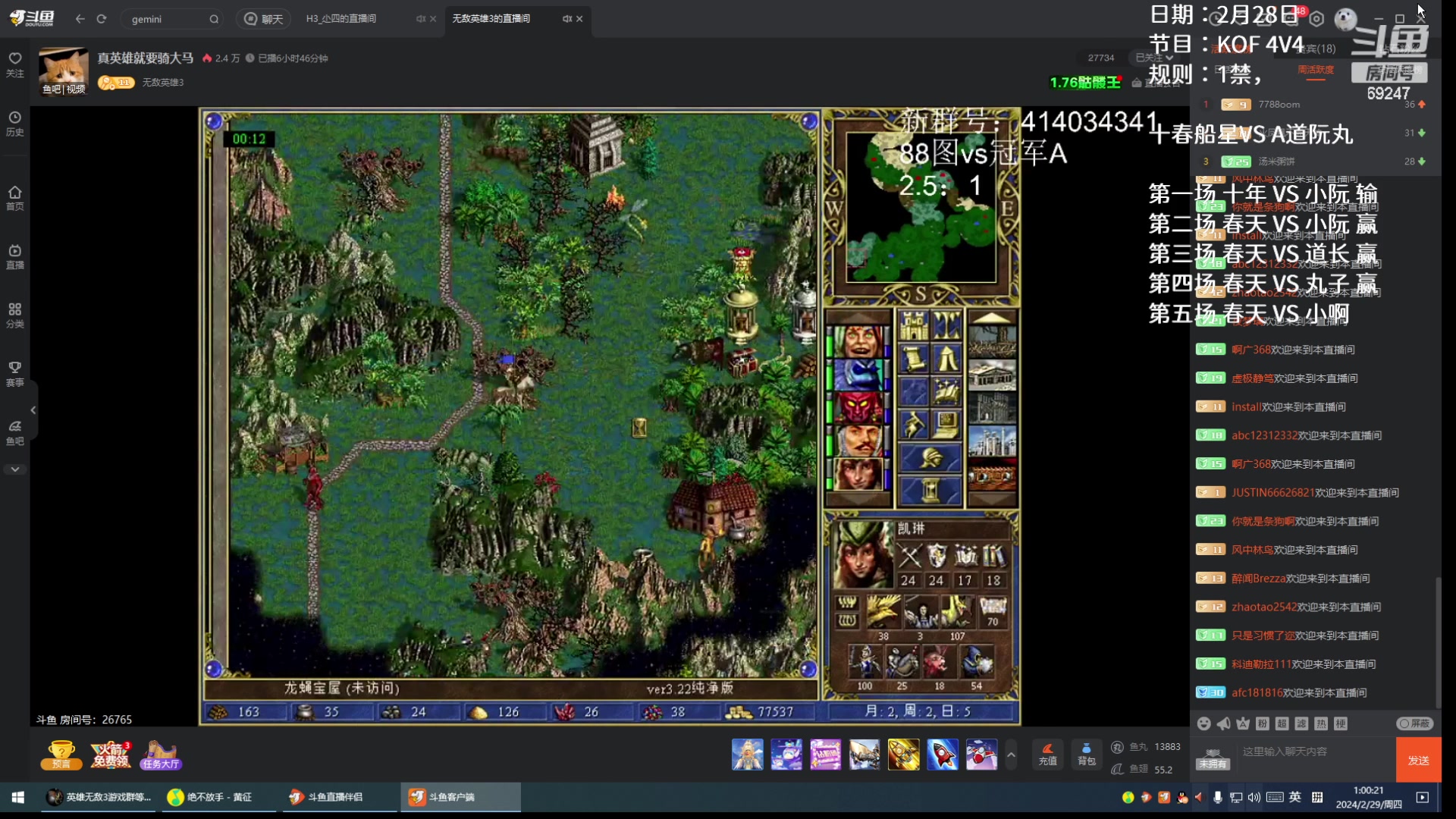This screenshot has height=819, width=1456.
Task: Click the refresh icon in the top bar
Action: pos(102,19)
